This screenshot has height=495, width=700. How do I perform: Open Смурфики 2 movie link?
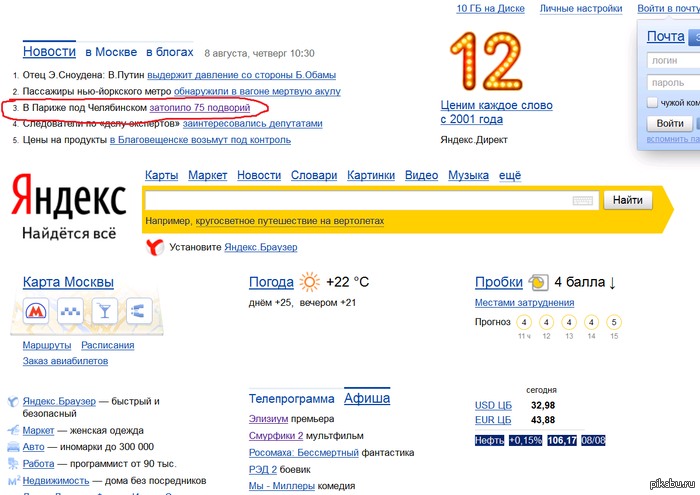[276, 436]
